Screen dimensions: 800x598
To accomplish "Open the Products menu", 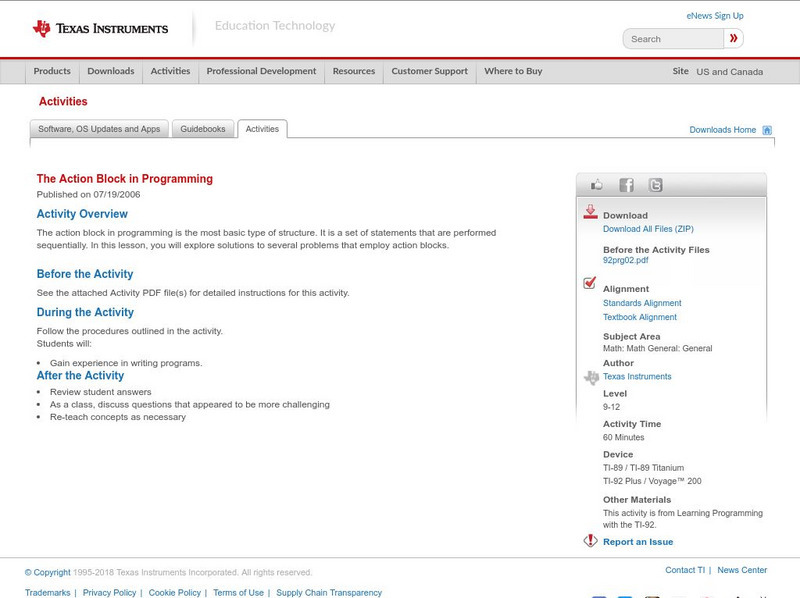I will click(x=52, y=71).
